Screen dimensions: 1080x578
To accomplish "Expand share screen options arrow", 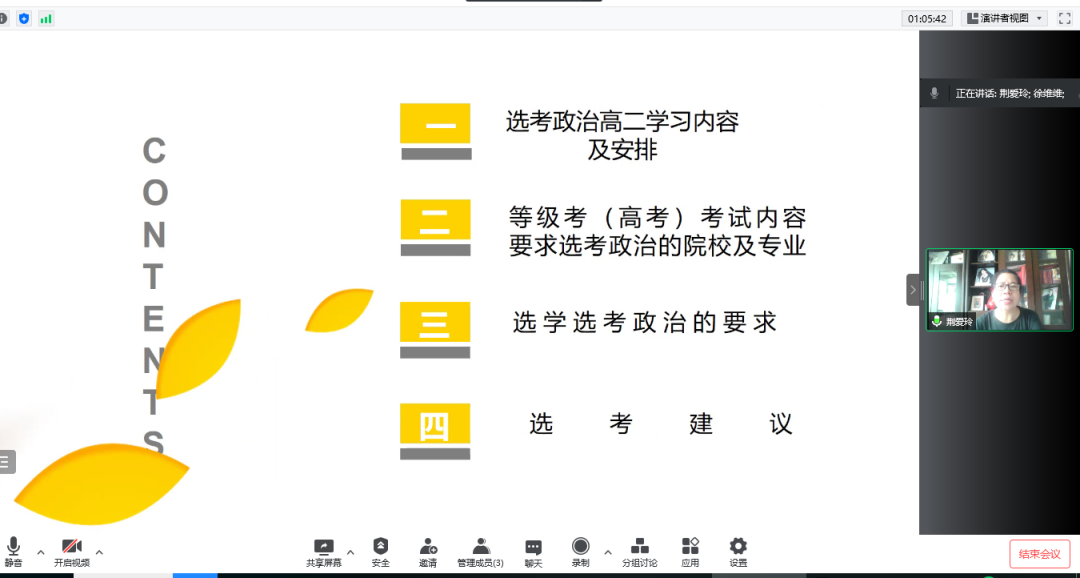I will [x=350, y=551].
